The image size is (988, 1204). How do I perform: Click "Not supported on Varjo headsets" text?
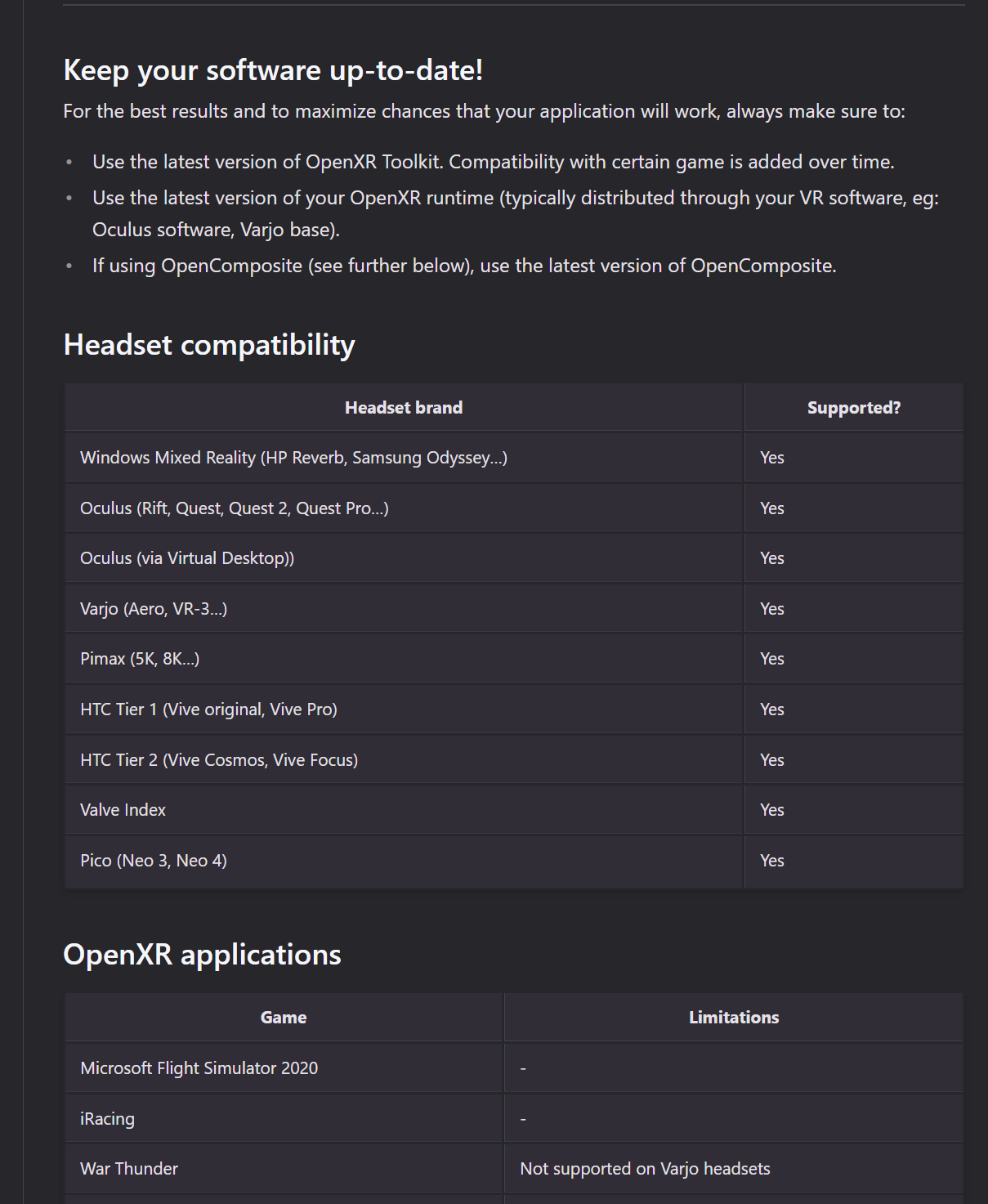pyautogui.click(x=645, y=1169)
